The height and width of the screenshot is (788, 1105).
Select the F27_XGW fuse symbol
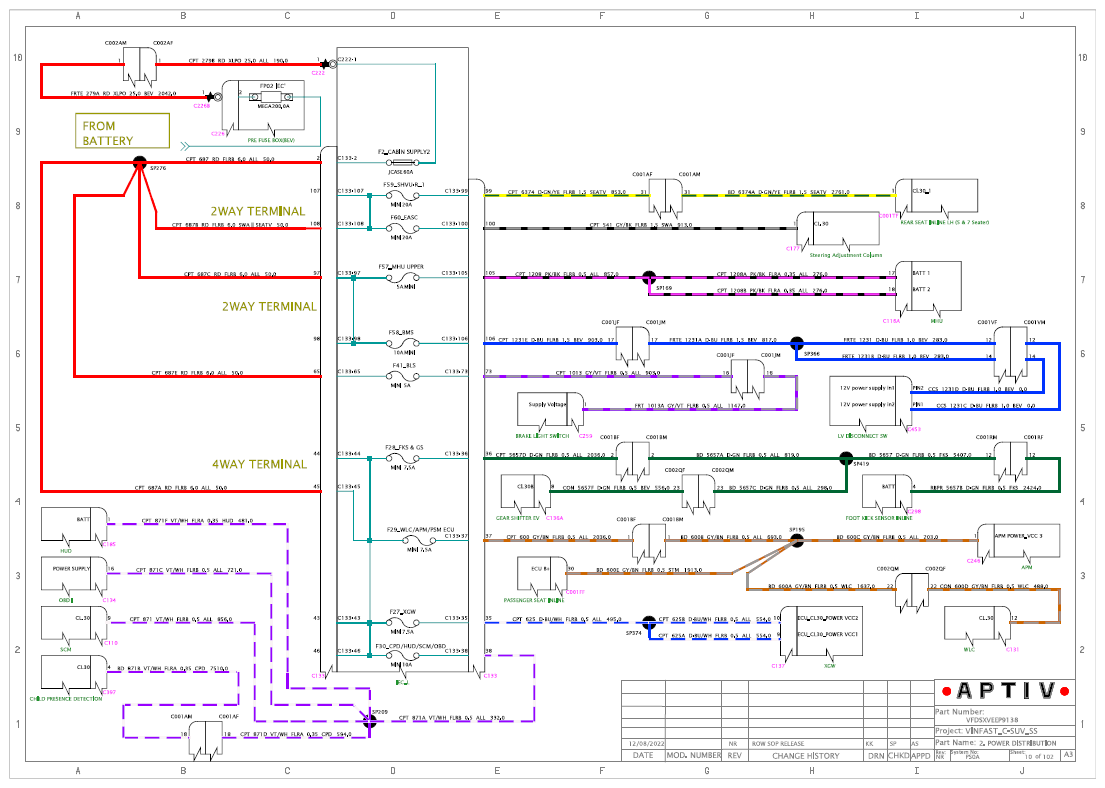tap(404, 623)
